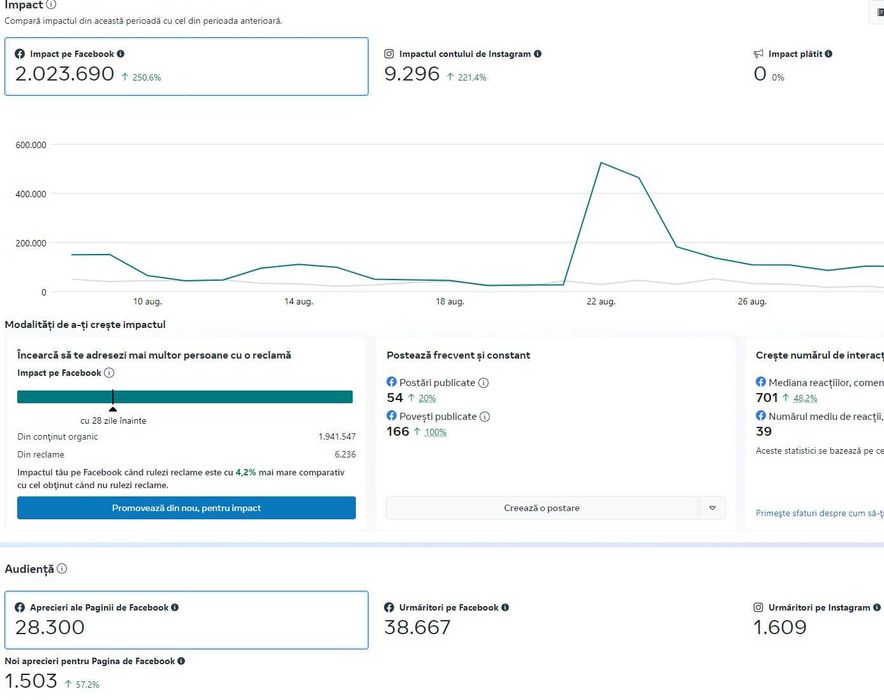
Task: Show info for Noi aprecieri pentru Pagina de Facebook
Action: point(181,661)
